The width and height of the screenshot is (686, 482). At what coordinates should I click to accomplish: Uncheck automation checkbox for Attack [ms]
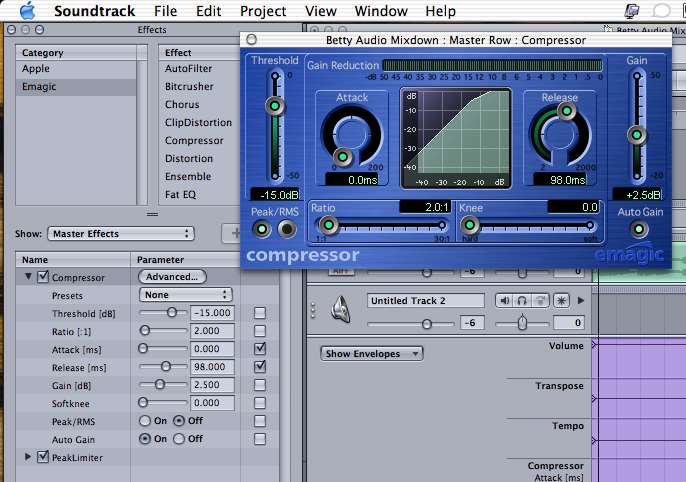click(260, 349)
